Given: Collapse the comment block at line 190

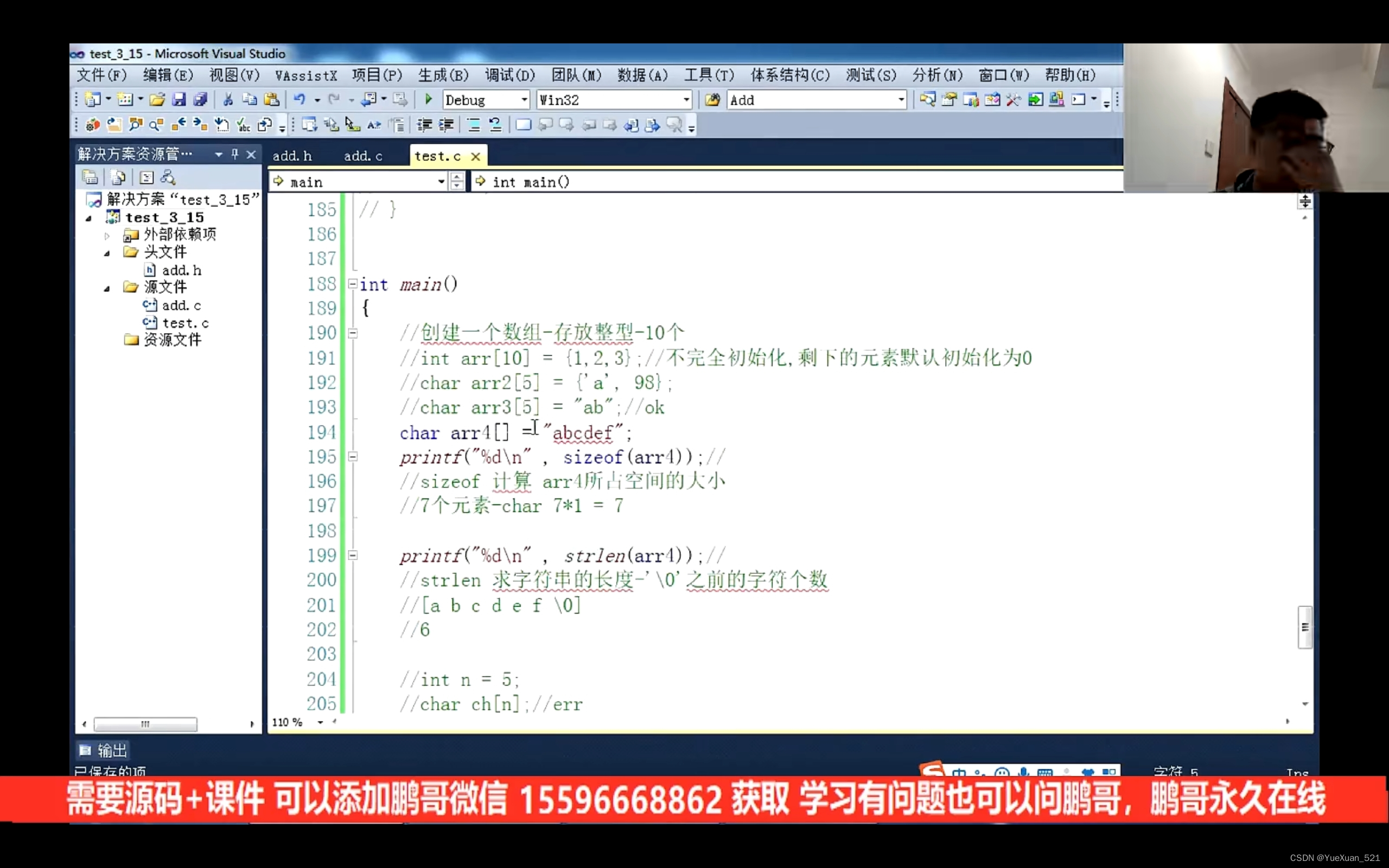Looking at the screenshot, I should point(353,333).
